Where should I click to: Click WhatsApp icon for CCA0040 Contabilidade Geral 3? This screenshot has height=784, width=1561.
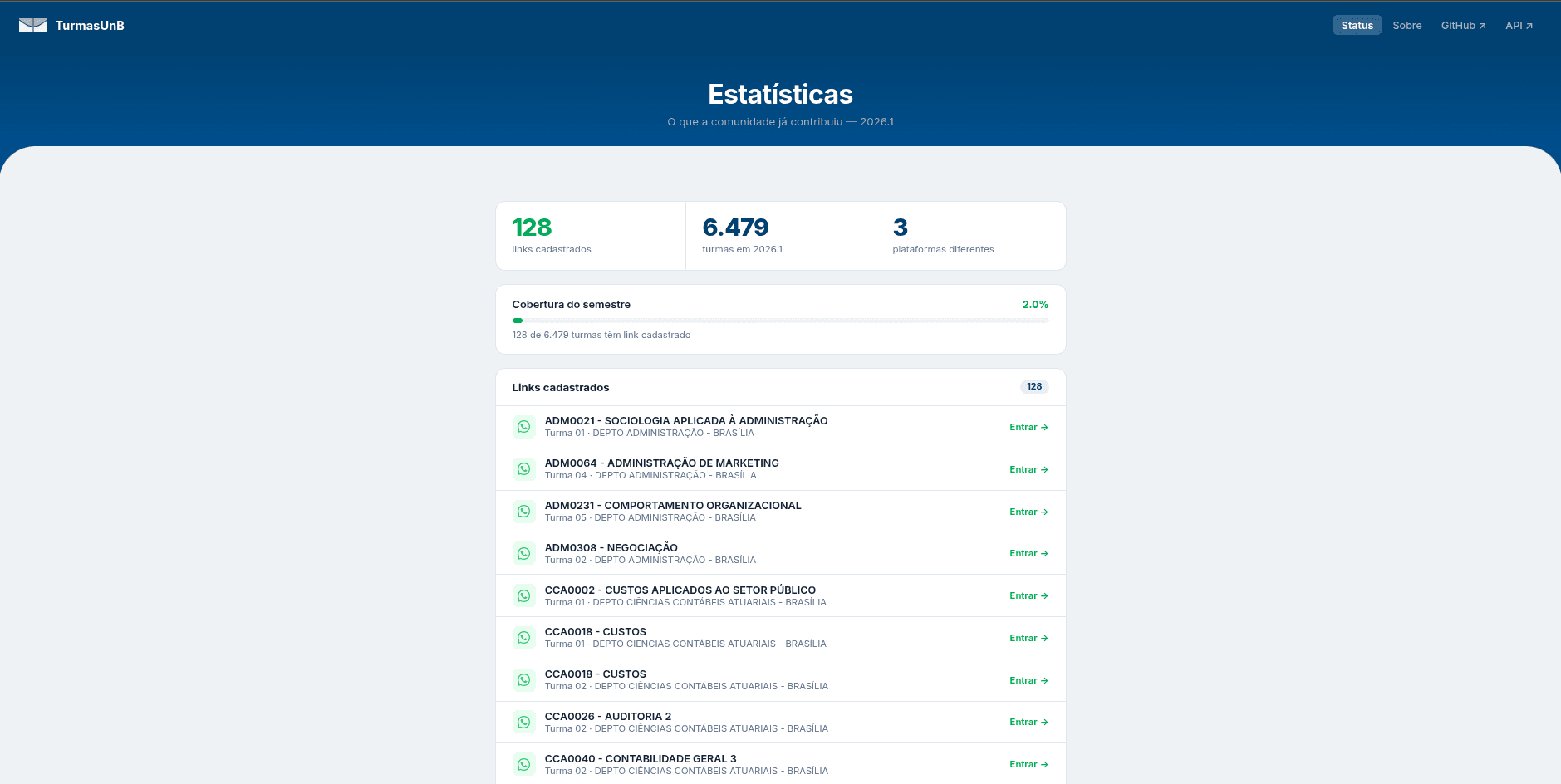coord(523,765)
